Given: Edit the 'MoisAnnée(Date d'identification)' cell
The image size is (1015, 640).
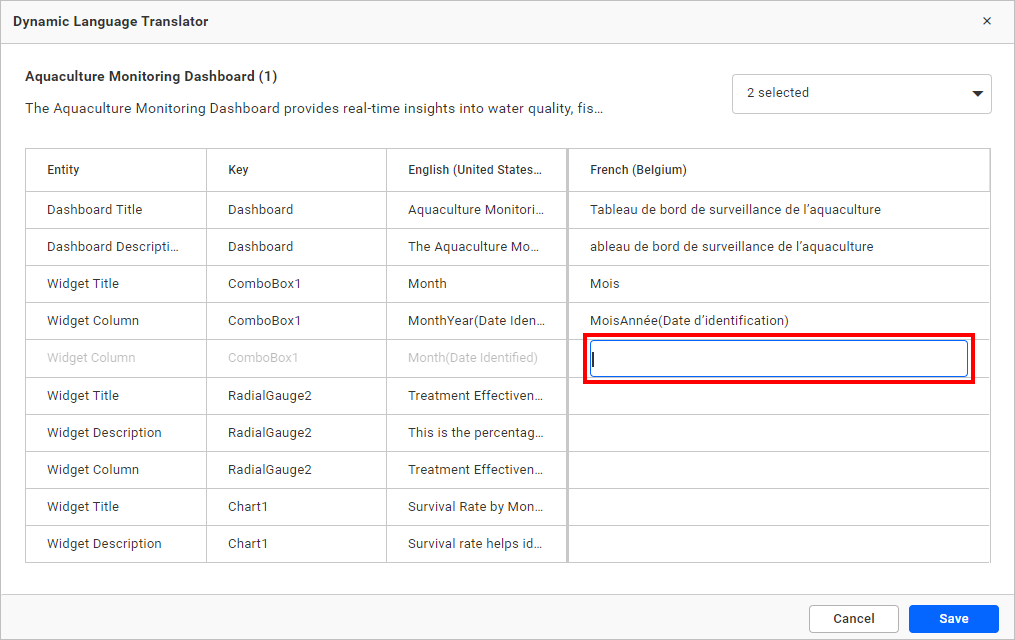Looking at the screenshot, I should coord(689,321).
